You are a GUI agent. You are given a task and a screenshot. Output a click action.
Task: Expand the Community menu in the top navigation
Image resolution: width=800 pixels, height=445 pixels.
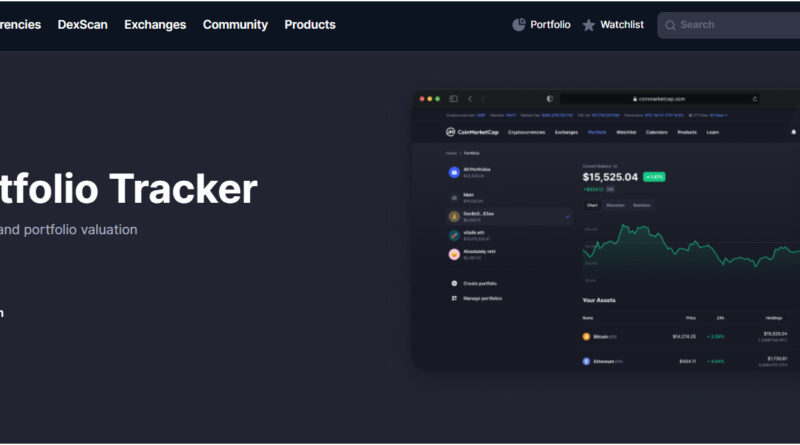coord(235,25)
